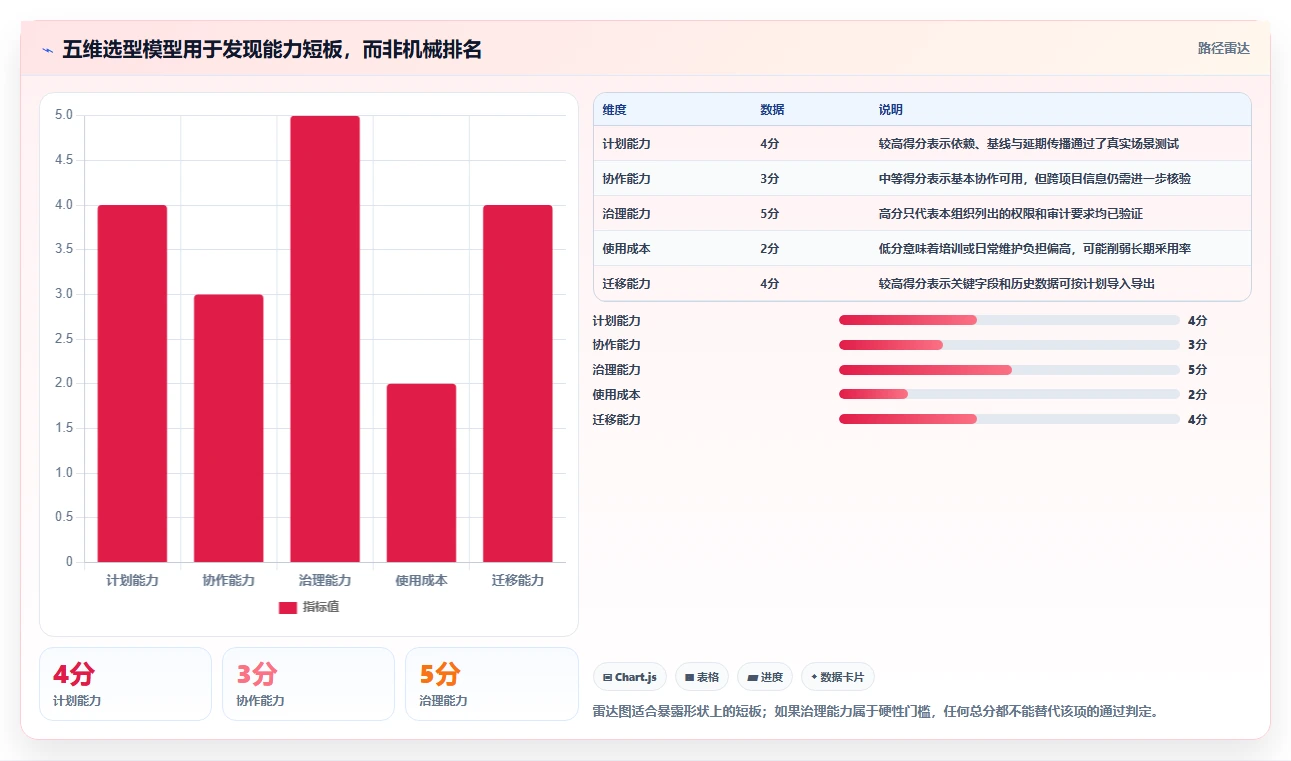Select the 治理能力 bar in chart
The width and height of the screenshot is (1291, 761).
coord(325,339)
